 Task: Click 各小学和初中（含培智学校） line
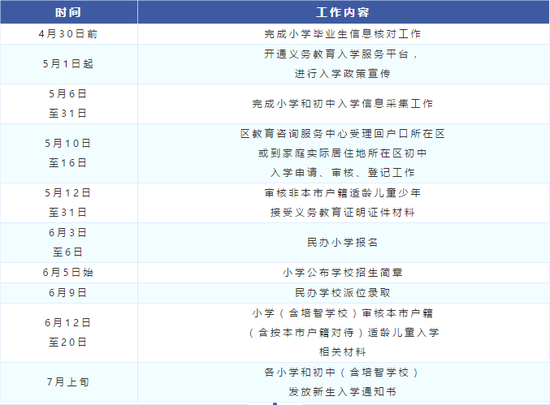point(342,372)
